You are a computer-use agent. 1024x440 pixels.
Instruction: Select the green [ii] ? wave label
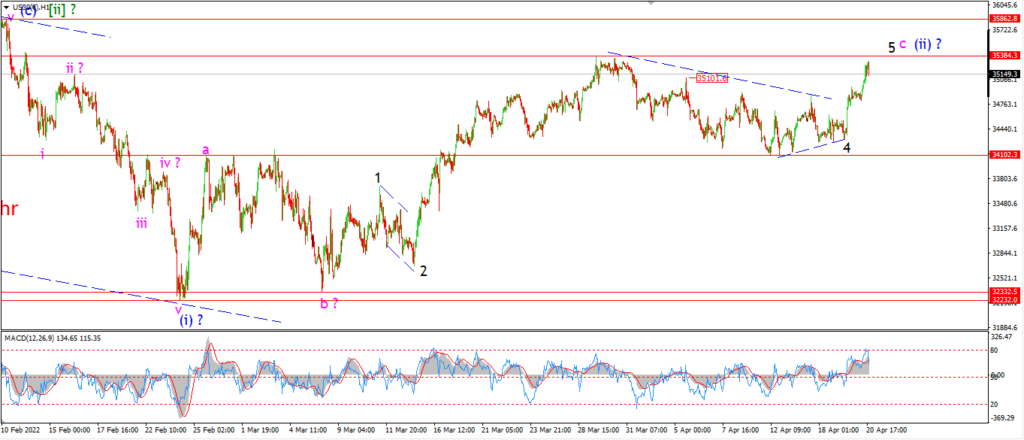tap(67, 10)
